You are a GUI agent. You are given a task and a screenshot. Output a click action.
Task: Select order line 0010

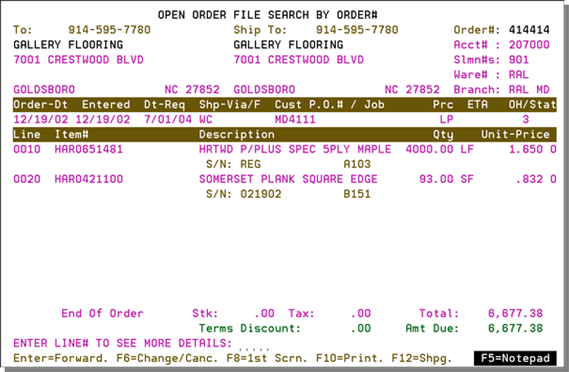pos(284,149)
